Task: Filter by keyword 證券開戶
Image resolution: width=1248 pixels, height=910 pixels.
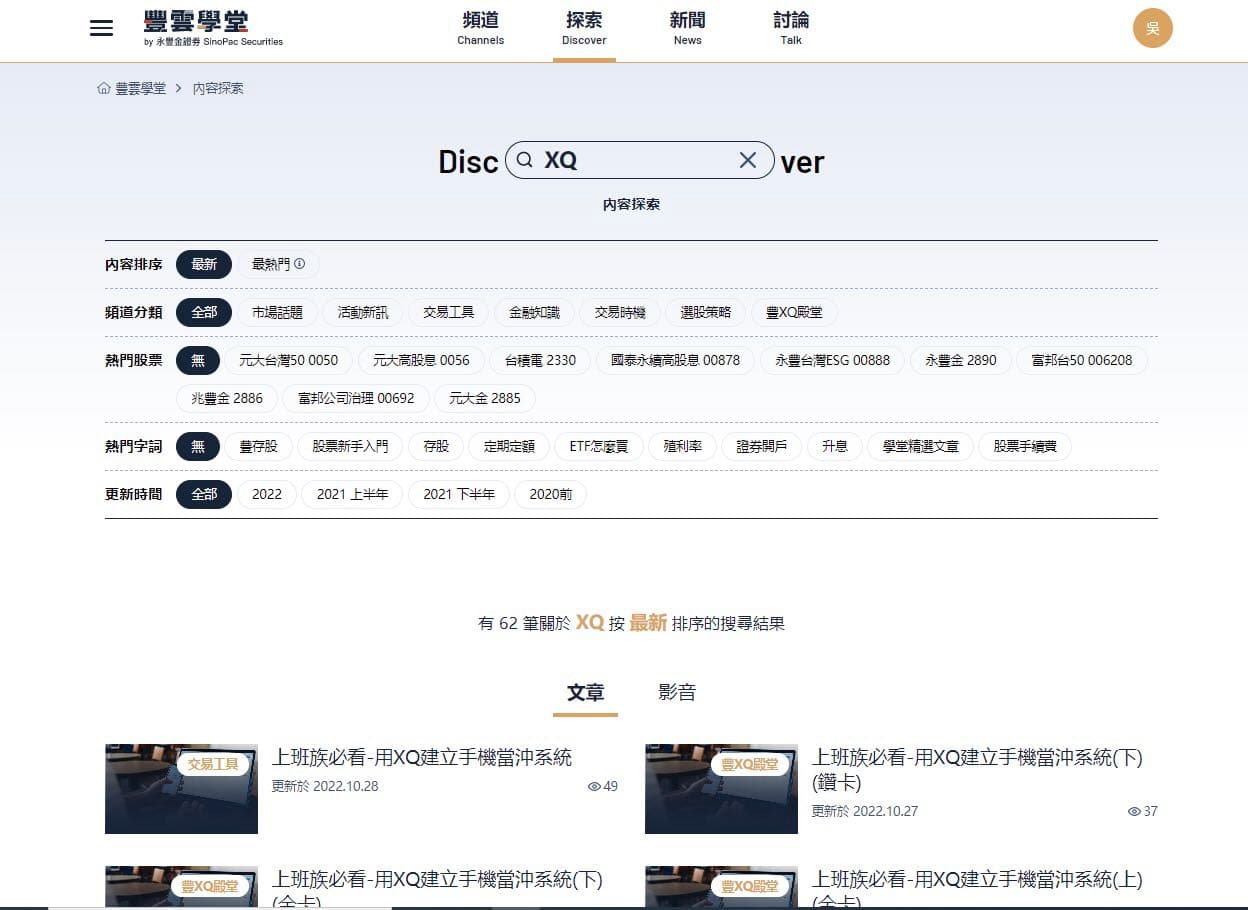Action: pyautogui.click(x=762, y=446)
